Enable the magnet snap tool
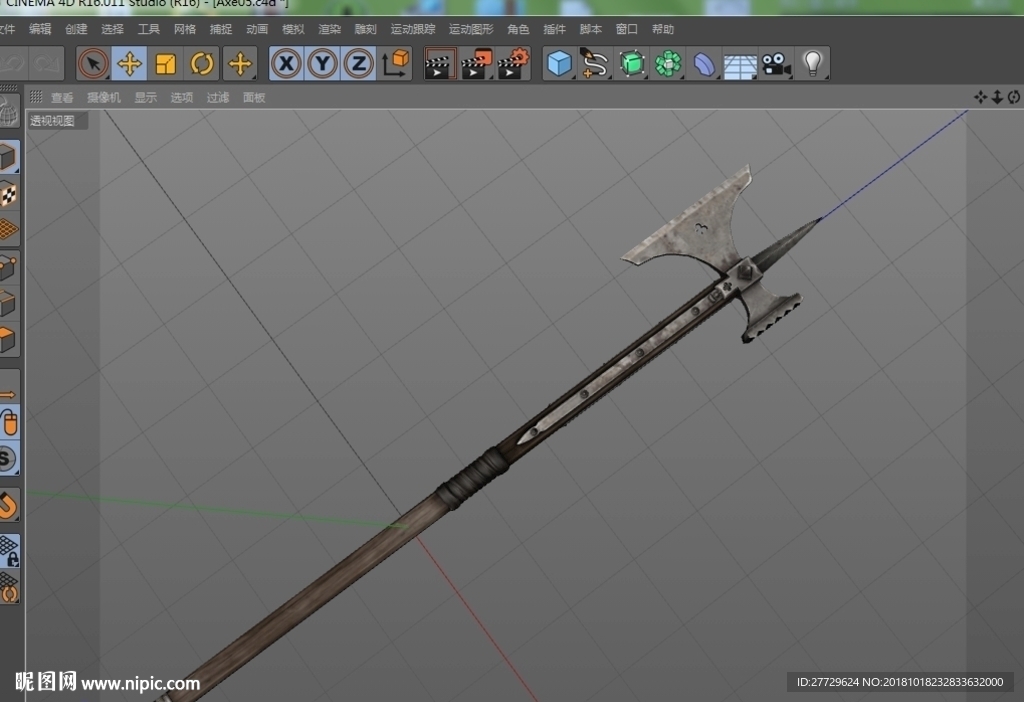Viewport: 1024px width, 702px height. (8, 505)
